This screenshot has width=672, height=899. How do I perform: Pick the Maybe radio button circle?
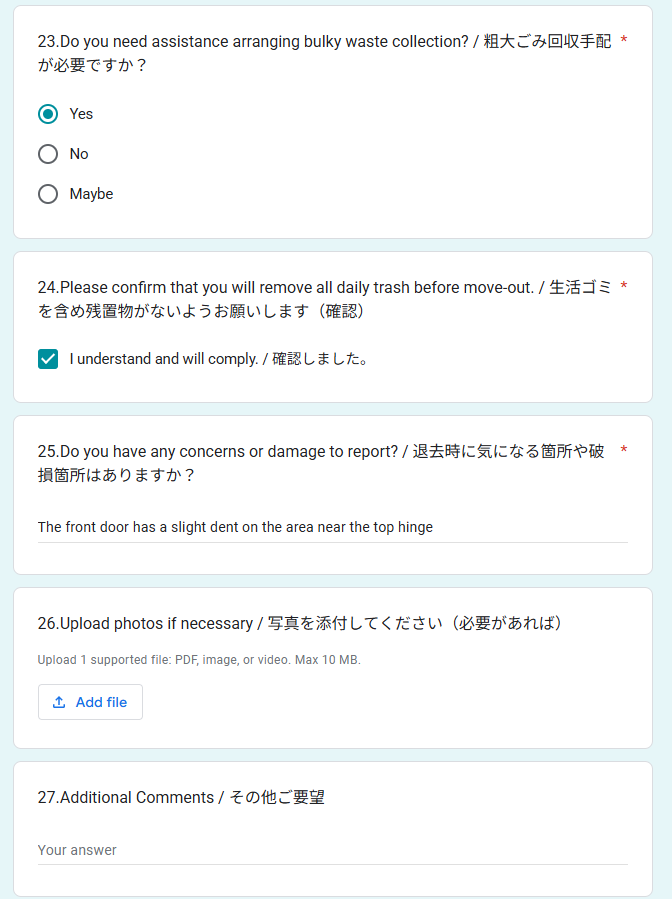coord(48,194)
